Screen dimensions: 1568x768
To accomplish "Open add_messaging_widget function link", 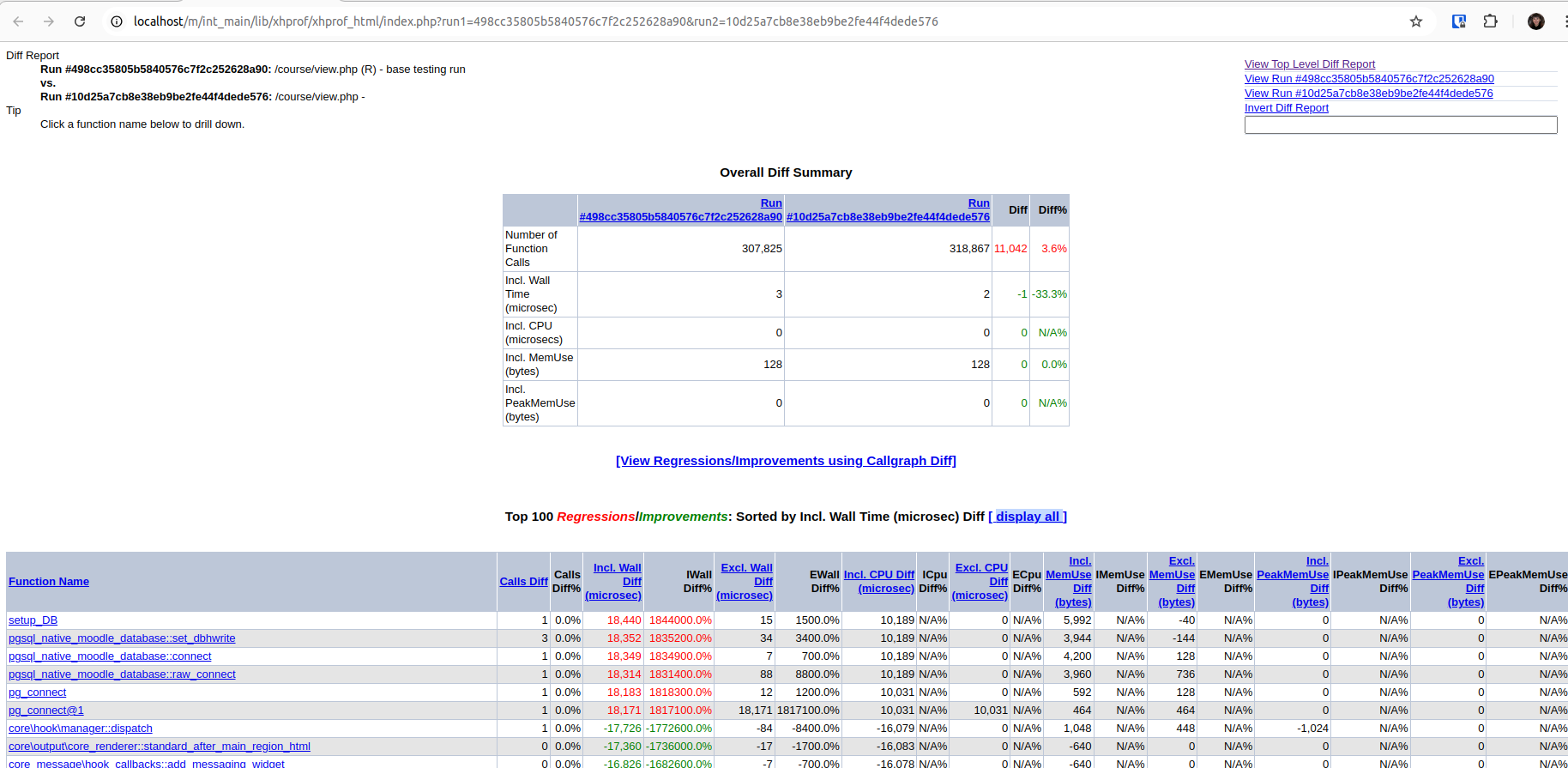I will [x=147, y=764].
